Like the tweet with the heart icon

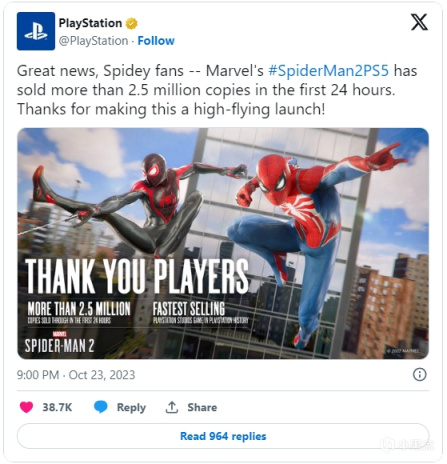click(26, 407)
